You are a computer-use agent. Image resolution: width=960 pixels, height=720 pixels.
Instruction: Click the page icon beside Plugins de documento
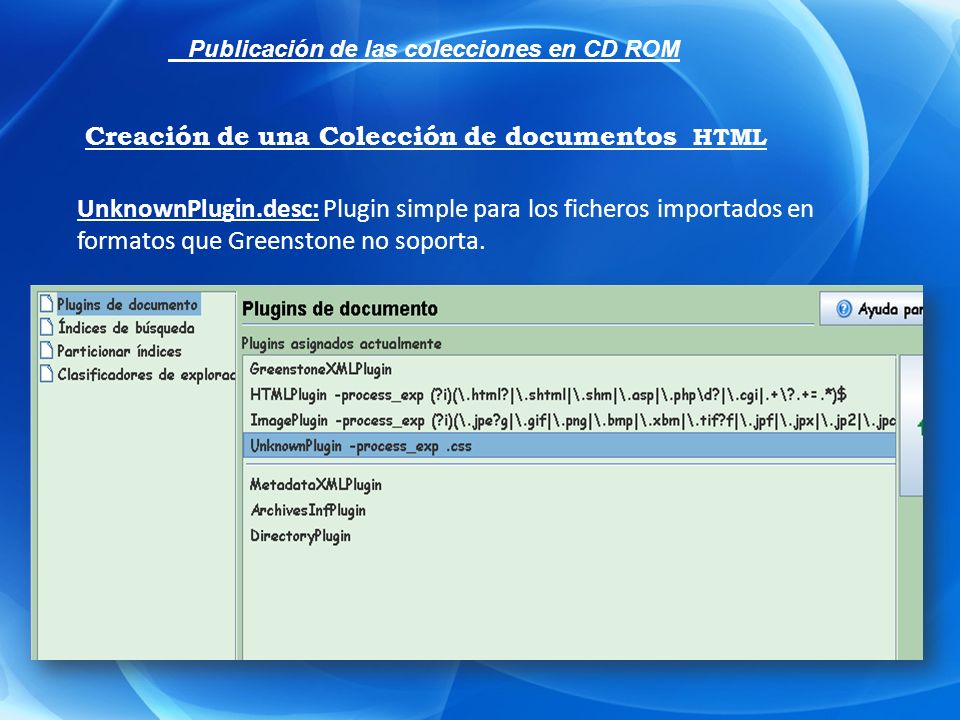coord(47,304)
